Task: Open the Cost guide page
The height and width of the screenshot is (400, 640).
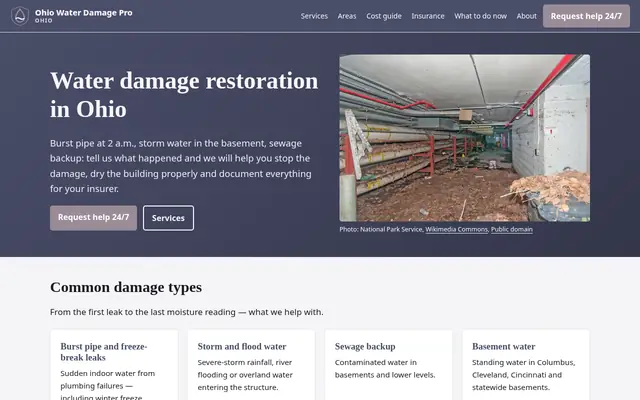Action: click(x=384, y=16)
